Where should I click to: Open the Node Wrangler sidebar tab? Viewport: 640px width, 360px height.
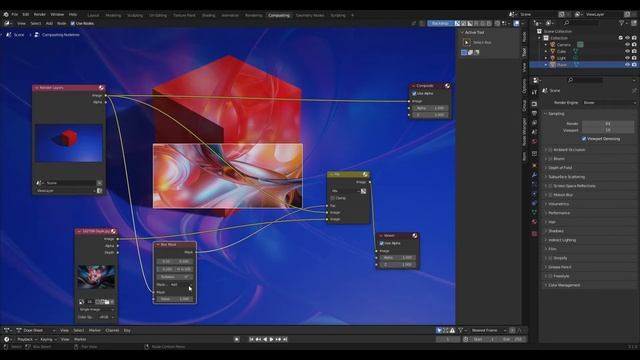[x=524, y=131]
